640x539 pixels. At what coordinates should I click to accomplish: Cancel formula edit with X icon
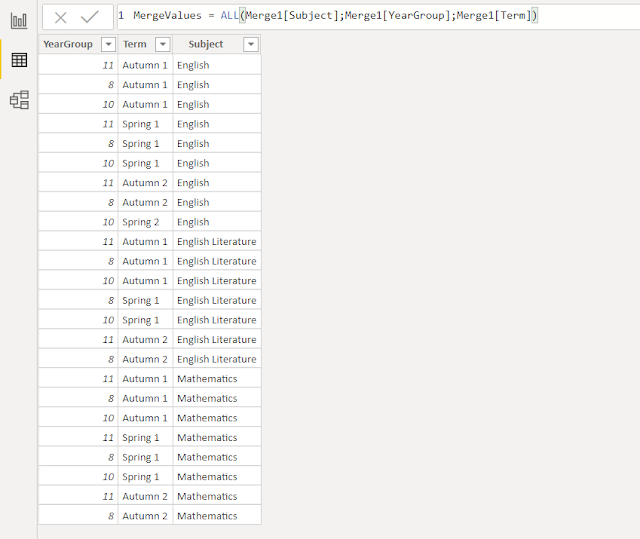[x=60, y=17]
